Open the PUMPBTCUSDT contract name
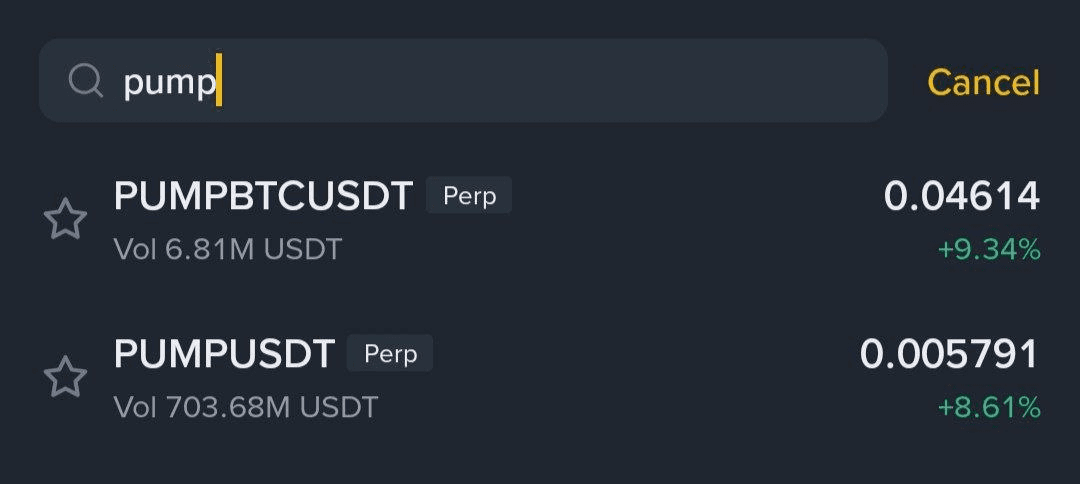 tap(264, 196)
